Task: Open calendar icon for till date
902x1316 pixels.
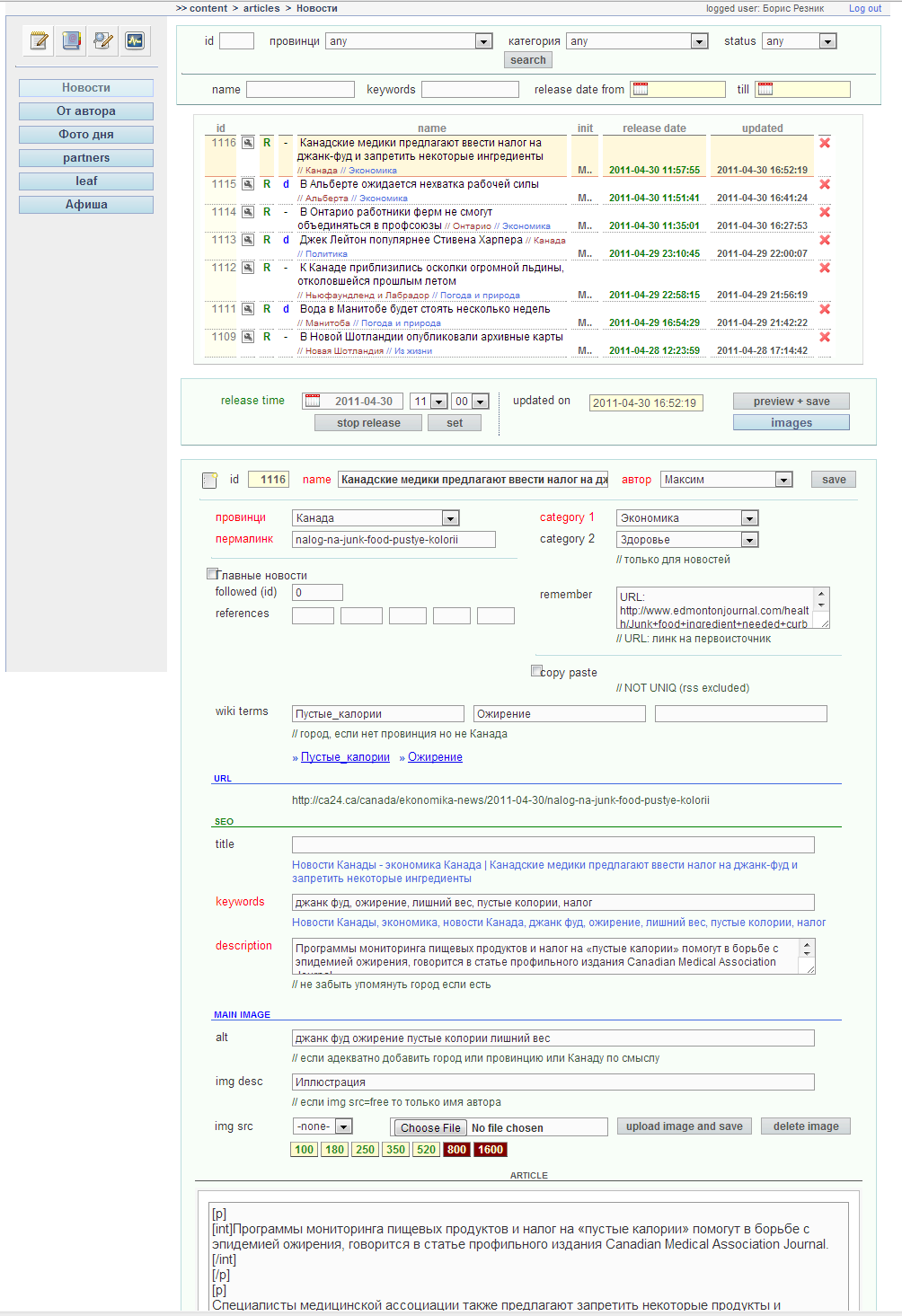Action: point(765,89)
